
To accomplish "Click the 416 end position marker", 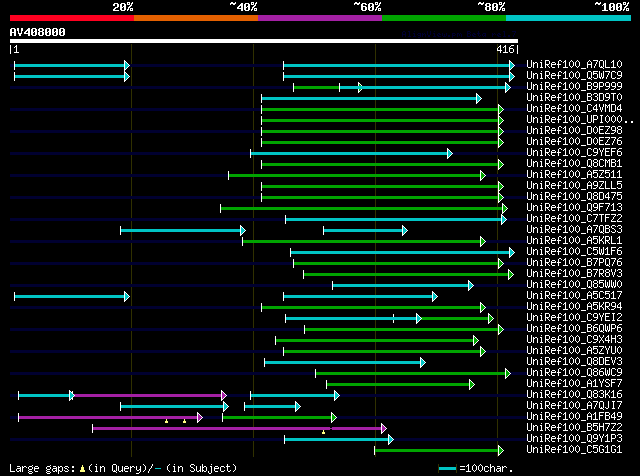I will click(x=505, y=49).
